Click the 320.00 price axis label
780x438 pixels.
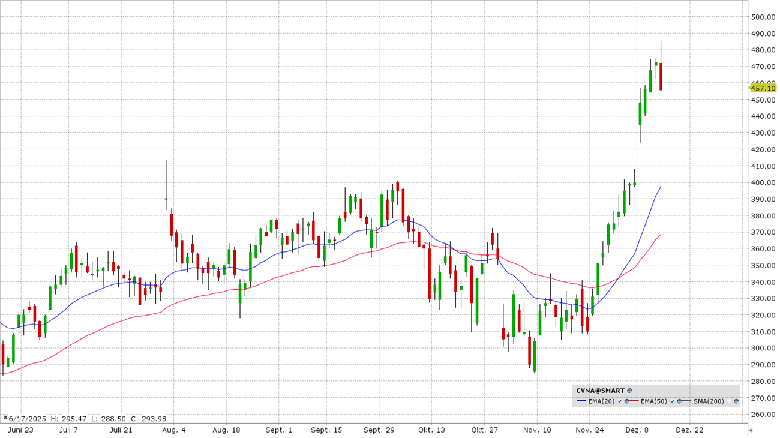click(x=764, y=315)
